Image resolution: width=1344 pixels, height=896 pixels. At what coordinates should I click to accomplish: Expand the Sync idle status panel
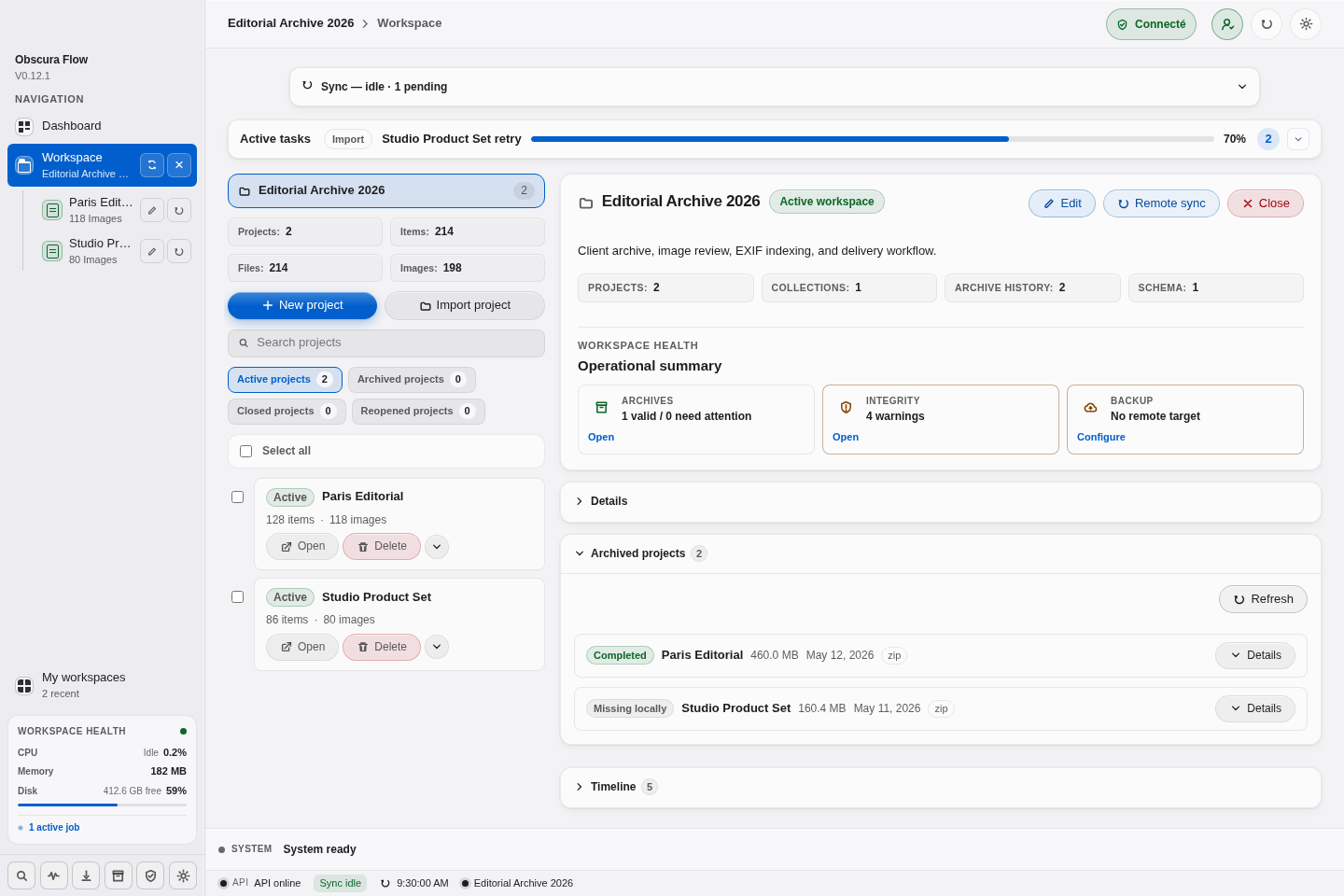(x=775, y=87)
